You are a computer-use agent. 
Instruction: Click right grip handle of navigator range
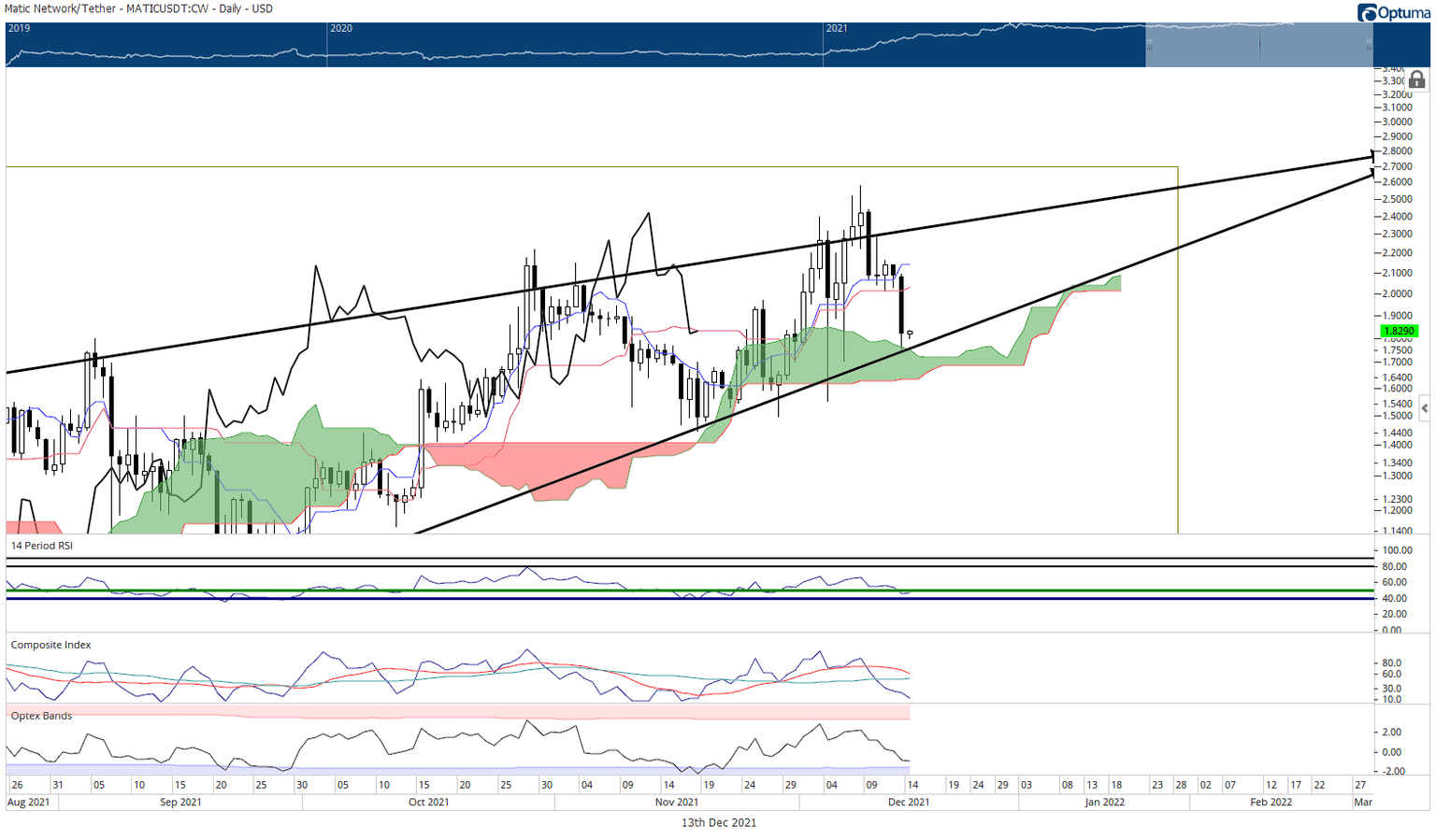pos(1369,44)
